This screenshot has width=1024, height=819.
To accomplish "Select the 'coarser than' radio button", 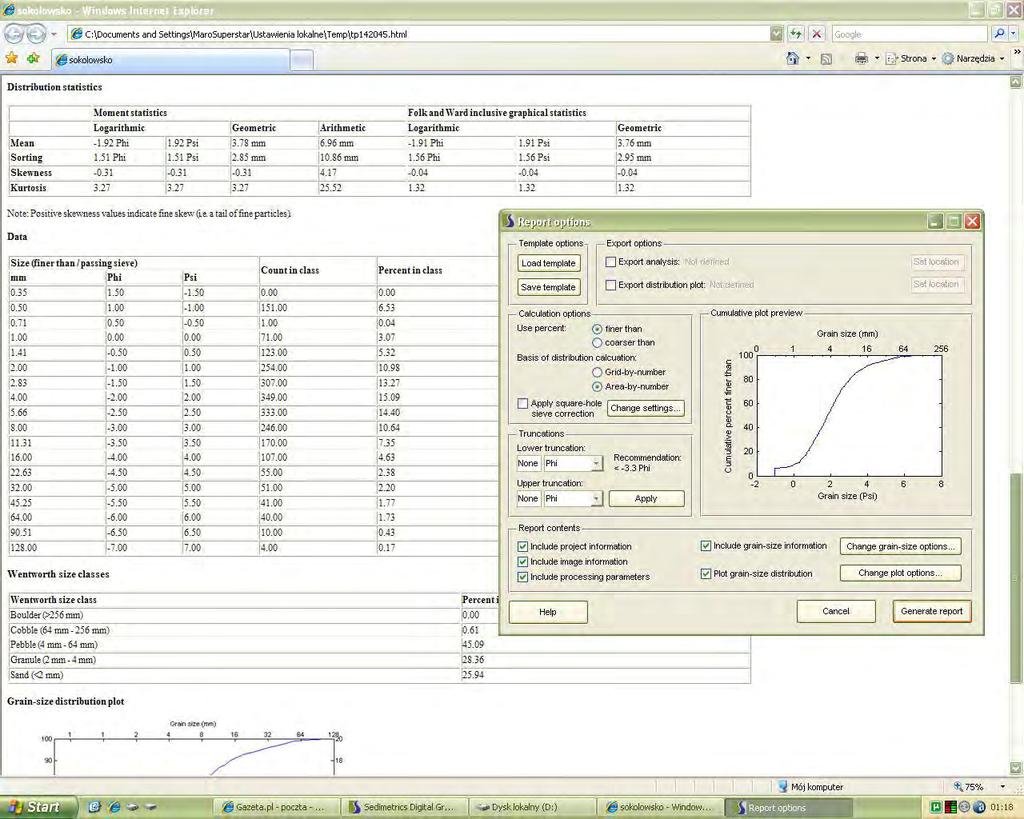I will 597,343.
